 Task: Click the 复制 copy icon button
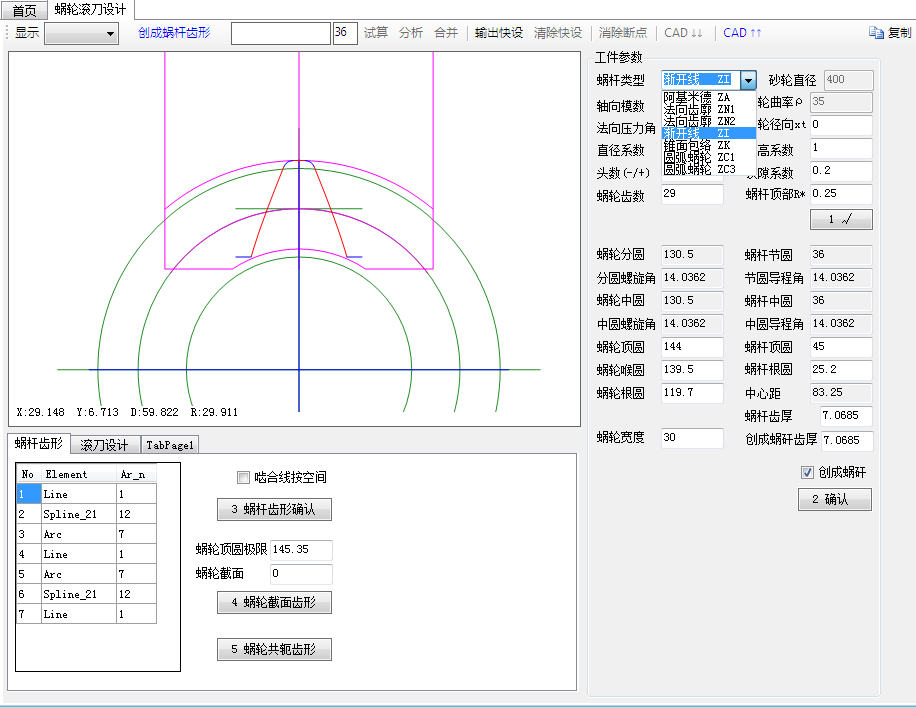[889, 33]
